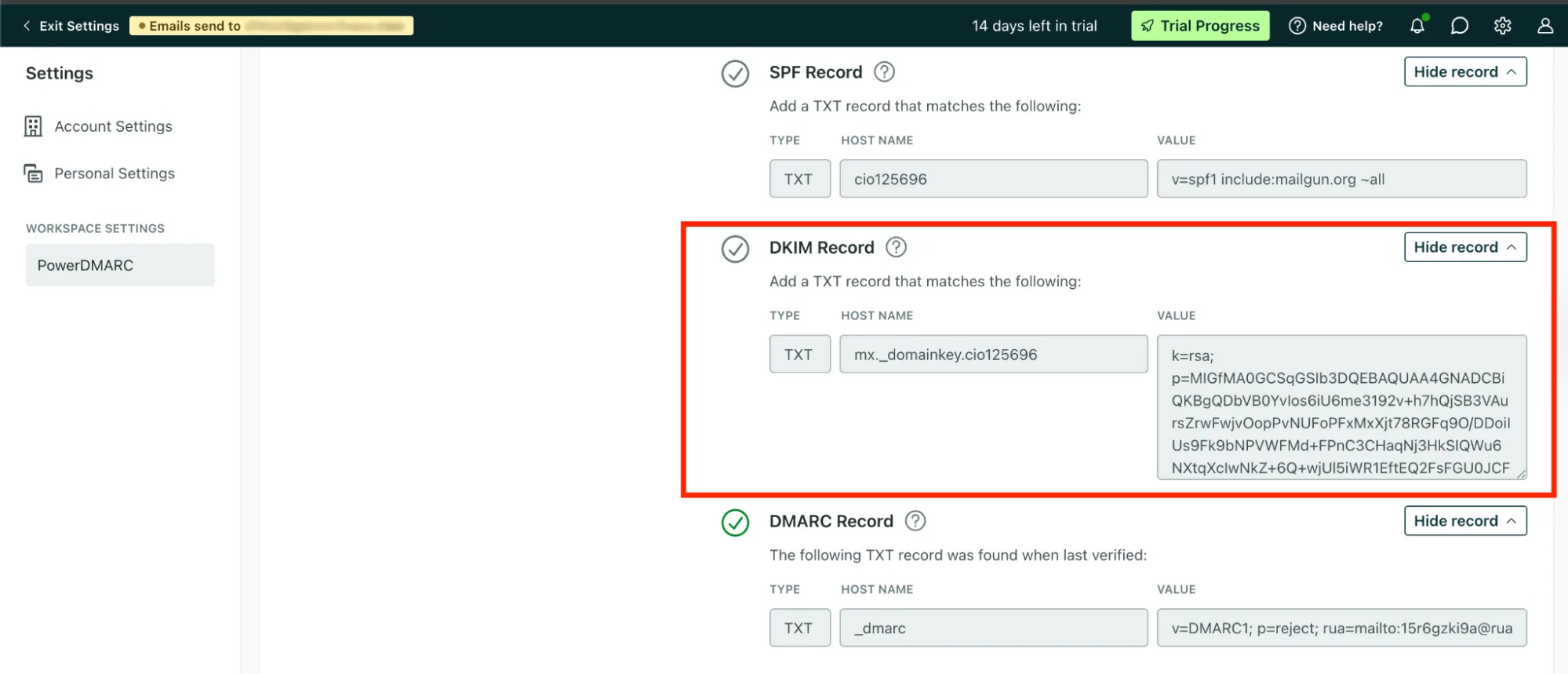The height and width of the screenshot is (674, 1568).
Task: Click the Trial Progress button
Action: pos(1200,26)
